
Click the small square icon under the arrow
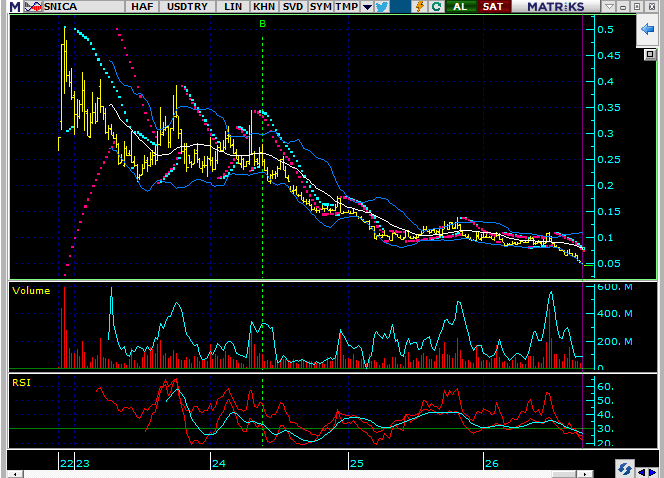(650, 54)
